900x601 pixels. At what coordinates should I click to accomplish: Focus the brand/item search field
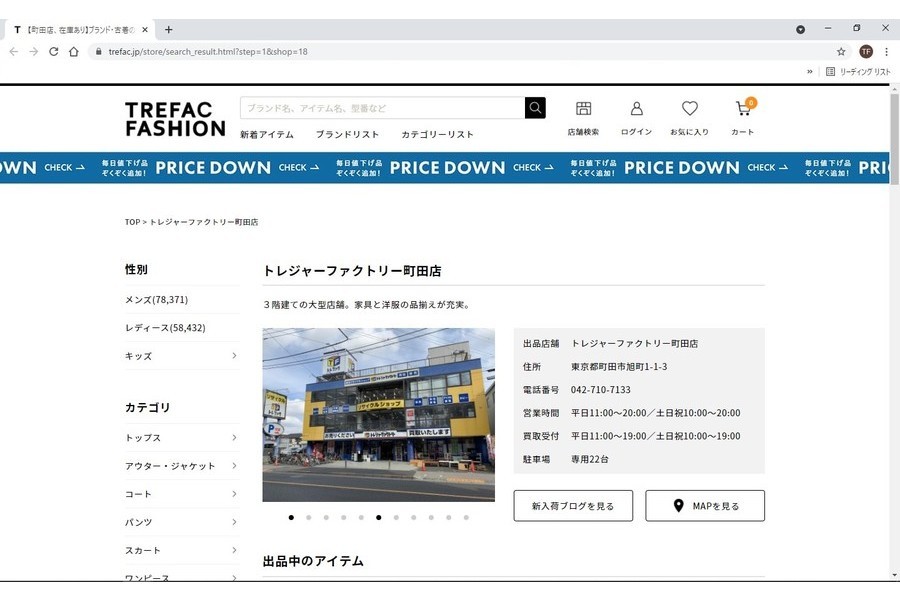tap(382, 107)
